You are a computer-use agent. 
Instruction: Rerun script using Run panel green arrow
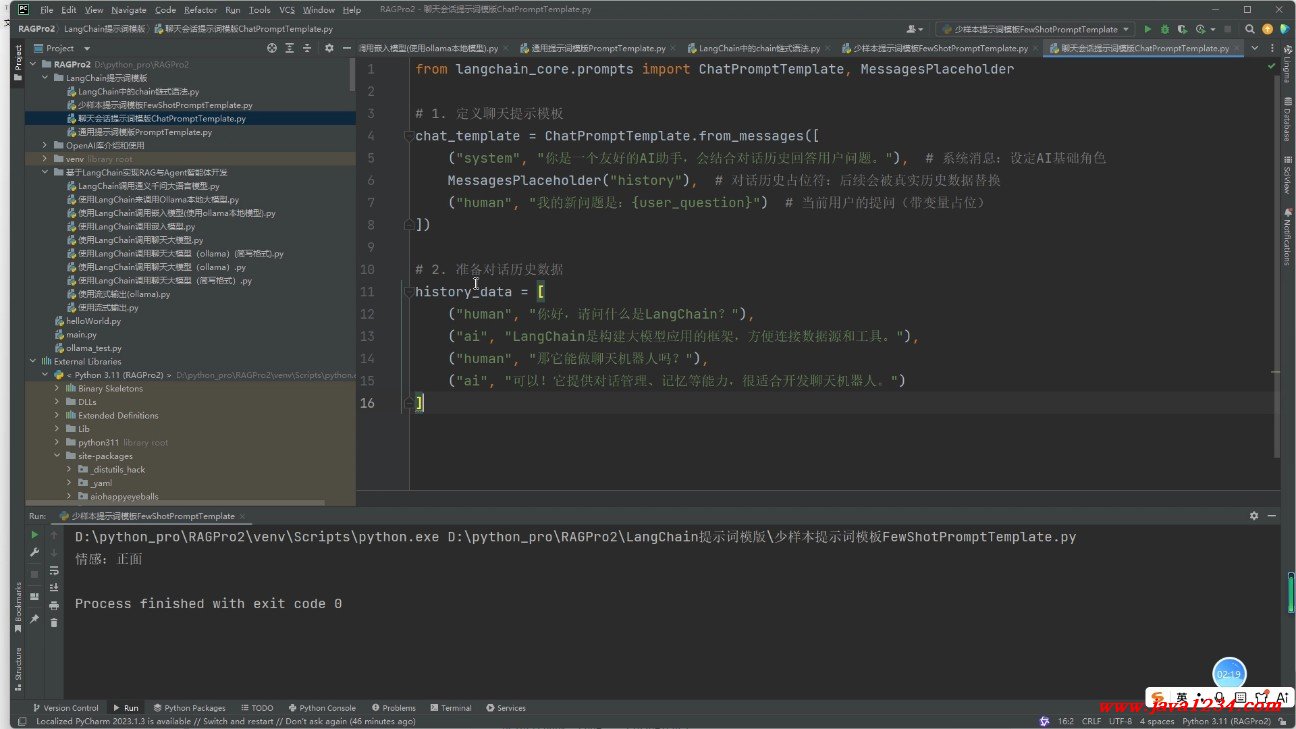click(x=34, y=535)
